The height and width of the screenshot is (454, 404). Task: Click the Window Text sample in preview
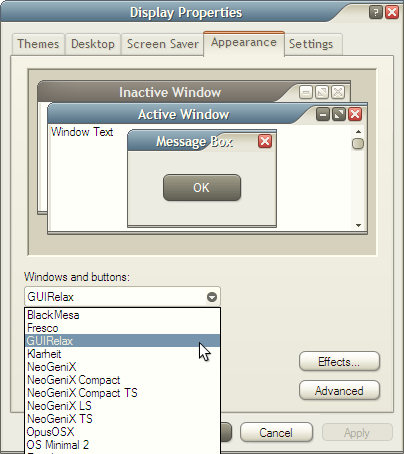(x=82, y=132)
